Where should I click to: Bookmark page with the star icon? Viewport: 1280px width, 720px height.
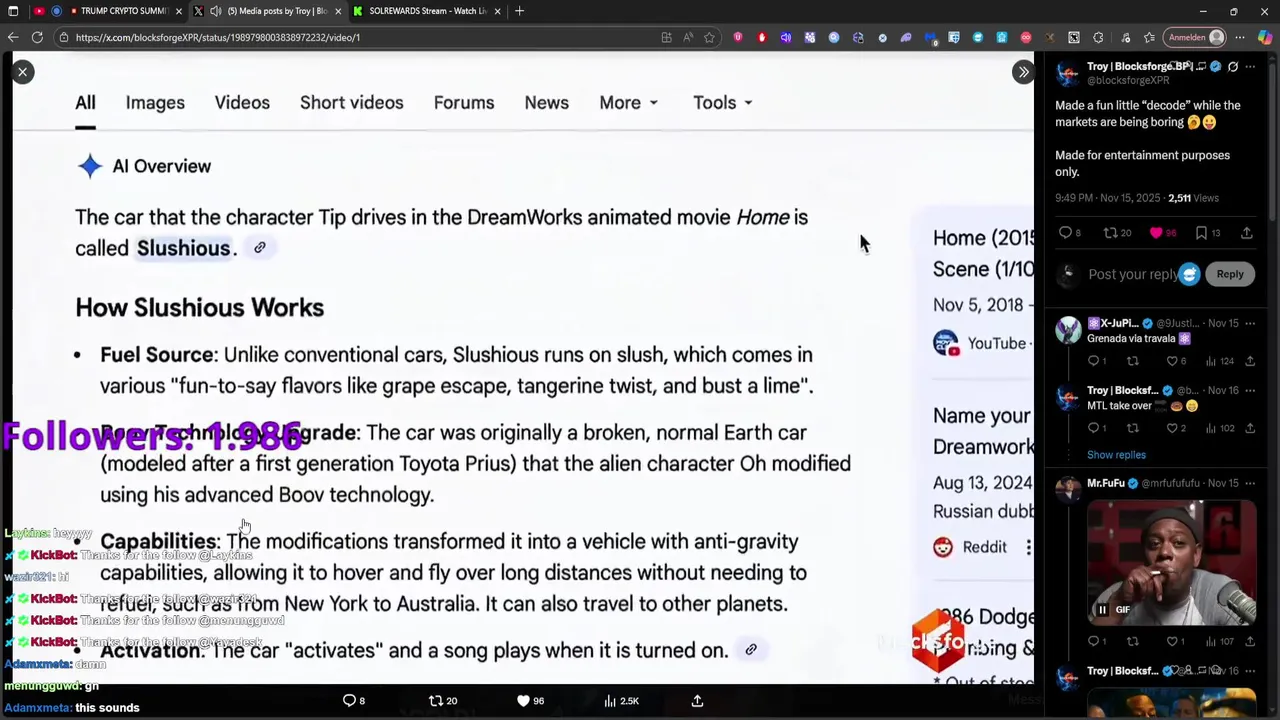(709, 37)
